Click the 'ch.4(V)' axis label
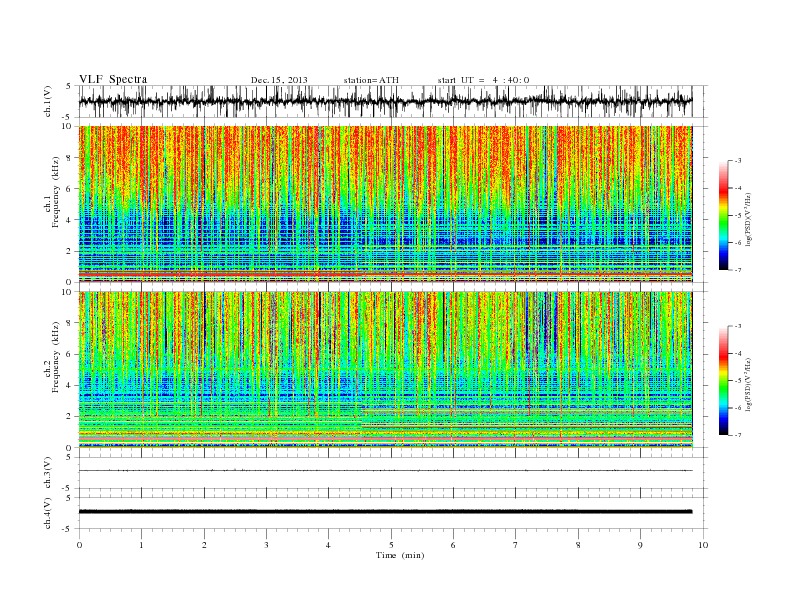This screenshot has width=792, height=612. pos(48,513)
